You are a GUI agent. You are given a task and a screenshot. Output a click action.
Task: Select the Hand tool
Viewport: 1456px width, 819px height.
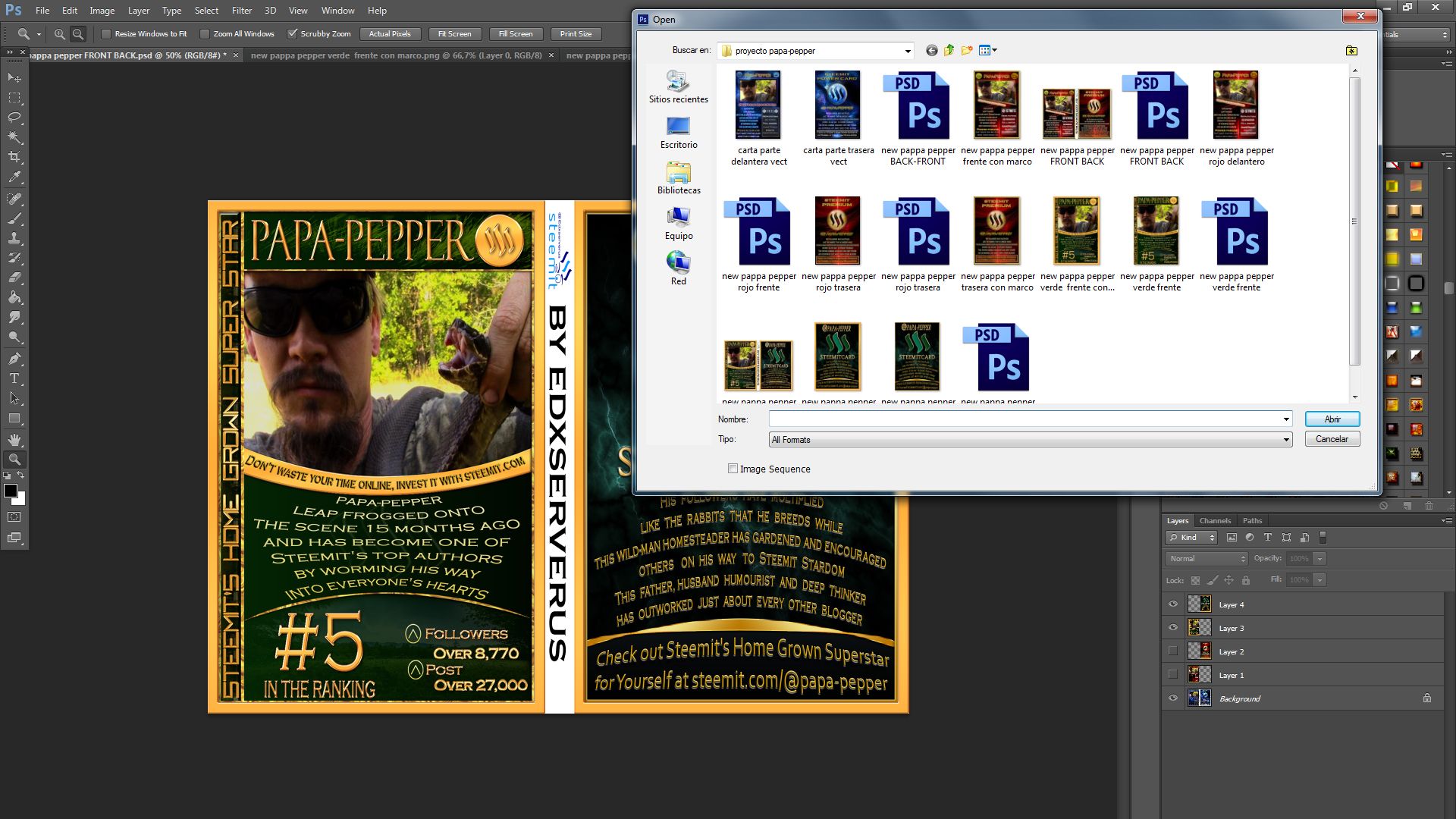click(x=14, y=439)
